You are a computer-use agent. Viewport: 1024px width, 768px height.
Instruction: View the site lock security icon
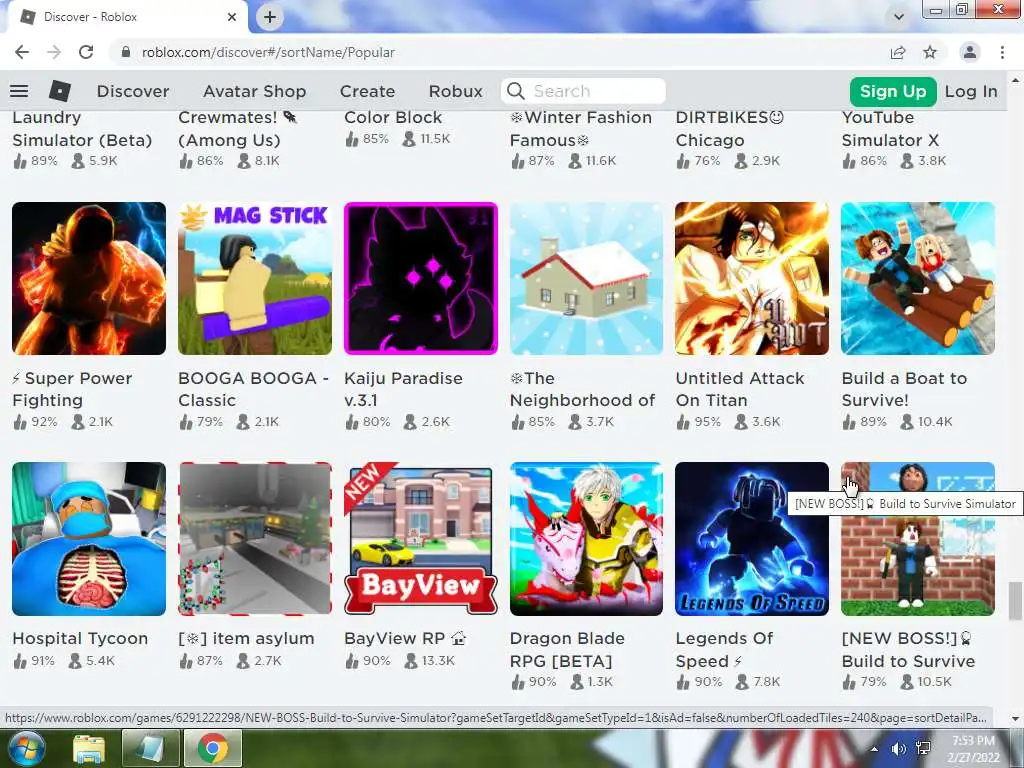pos(126,52)
